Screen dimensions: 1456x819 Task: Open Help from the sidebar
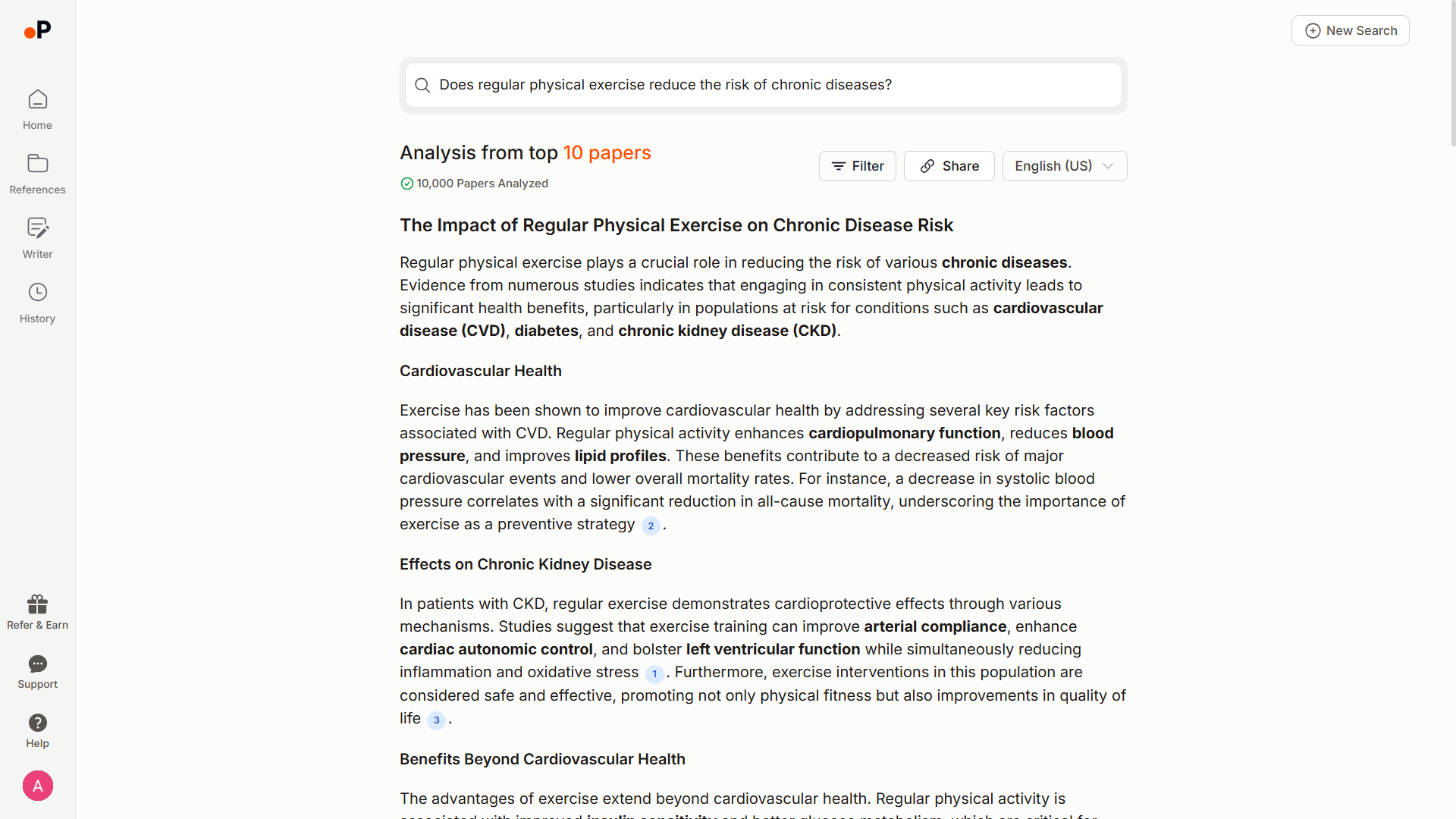[x=37, y=722]
